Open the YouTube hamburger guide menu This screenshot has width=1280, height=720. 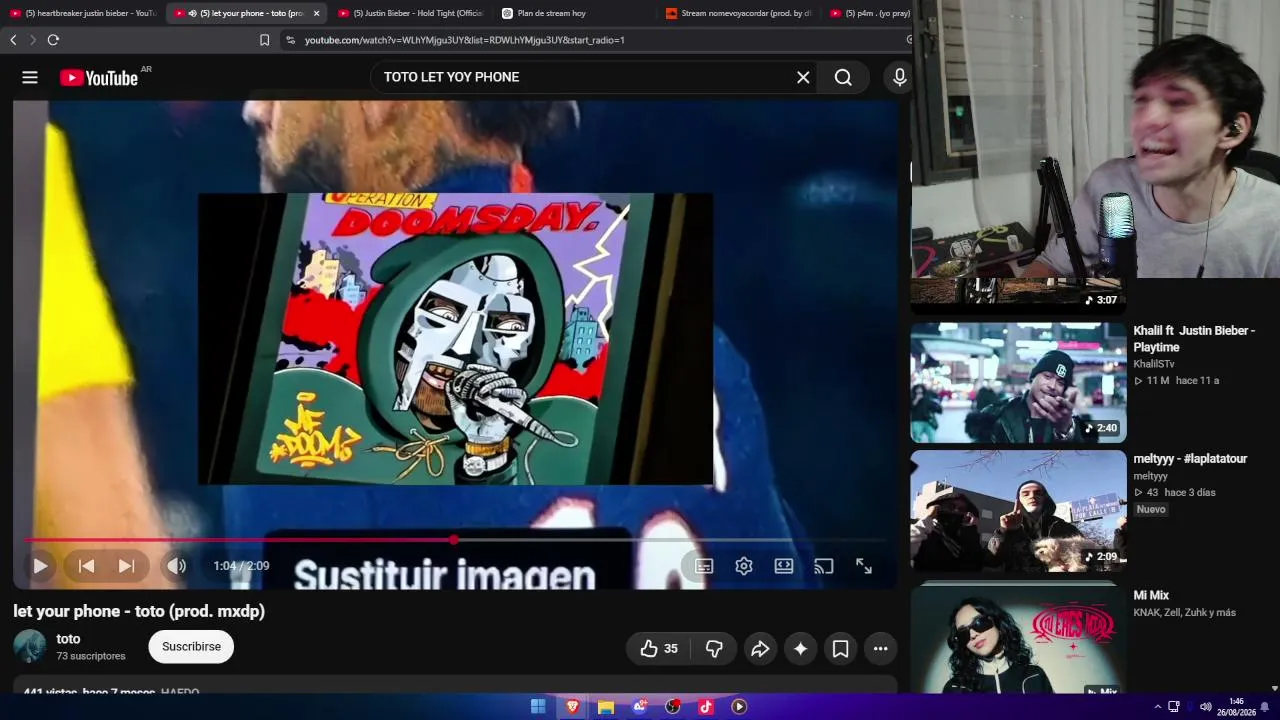[30, 77]
